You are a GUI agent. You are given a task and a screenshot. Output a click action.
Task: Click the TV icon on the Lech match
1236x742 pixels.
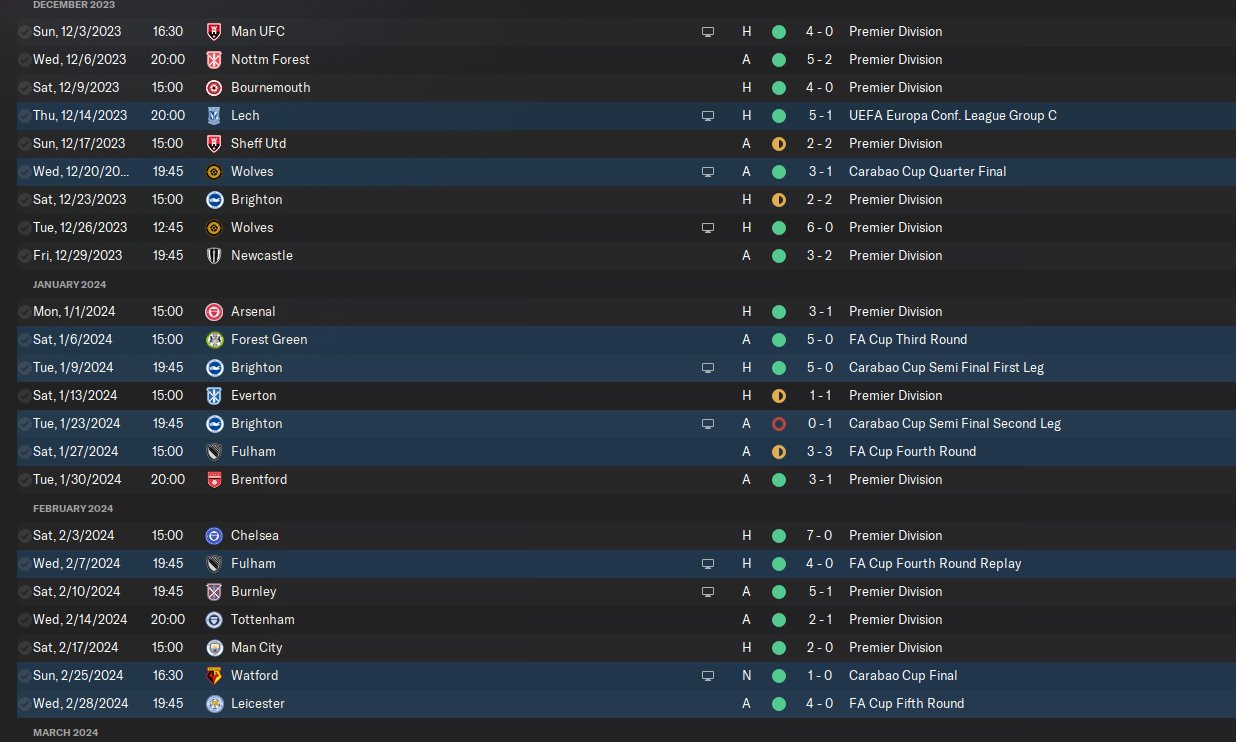click(x=708, y=116)
